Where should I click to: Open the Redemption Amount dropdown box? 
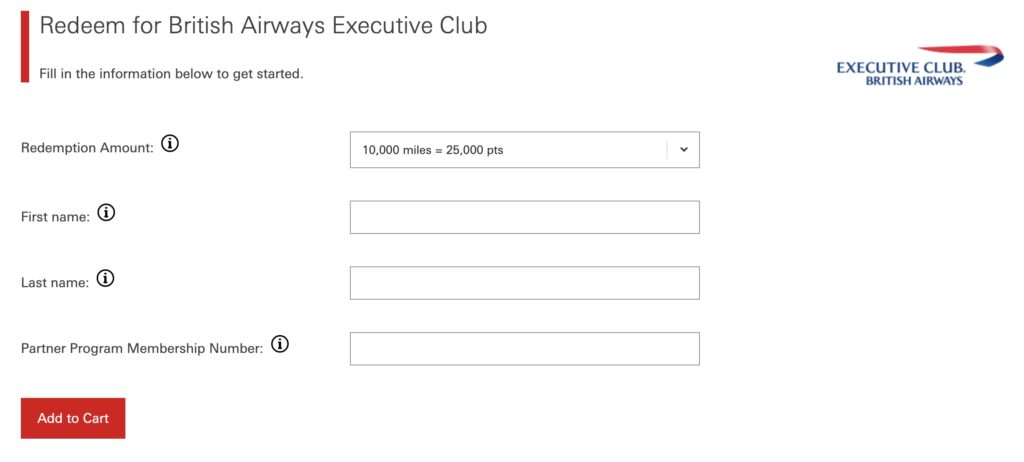click(x=524, y=150)
